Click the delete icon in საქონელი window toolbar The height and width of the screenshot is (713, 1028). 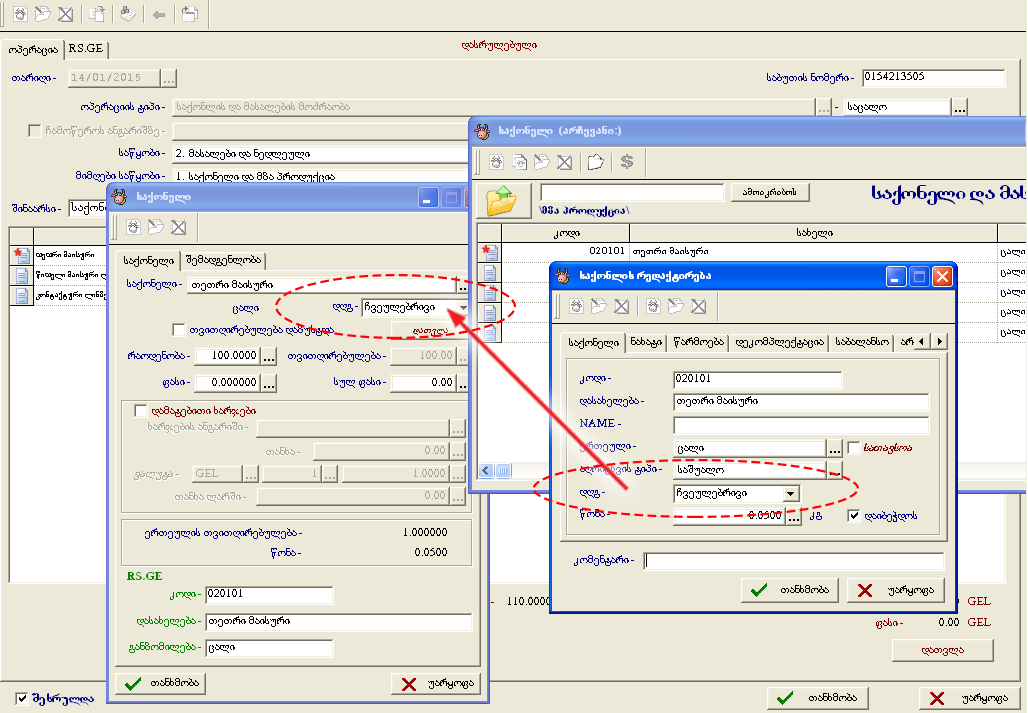[x=178, y=227]
